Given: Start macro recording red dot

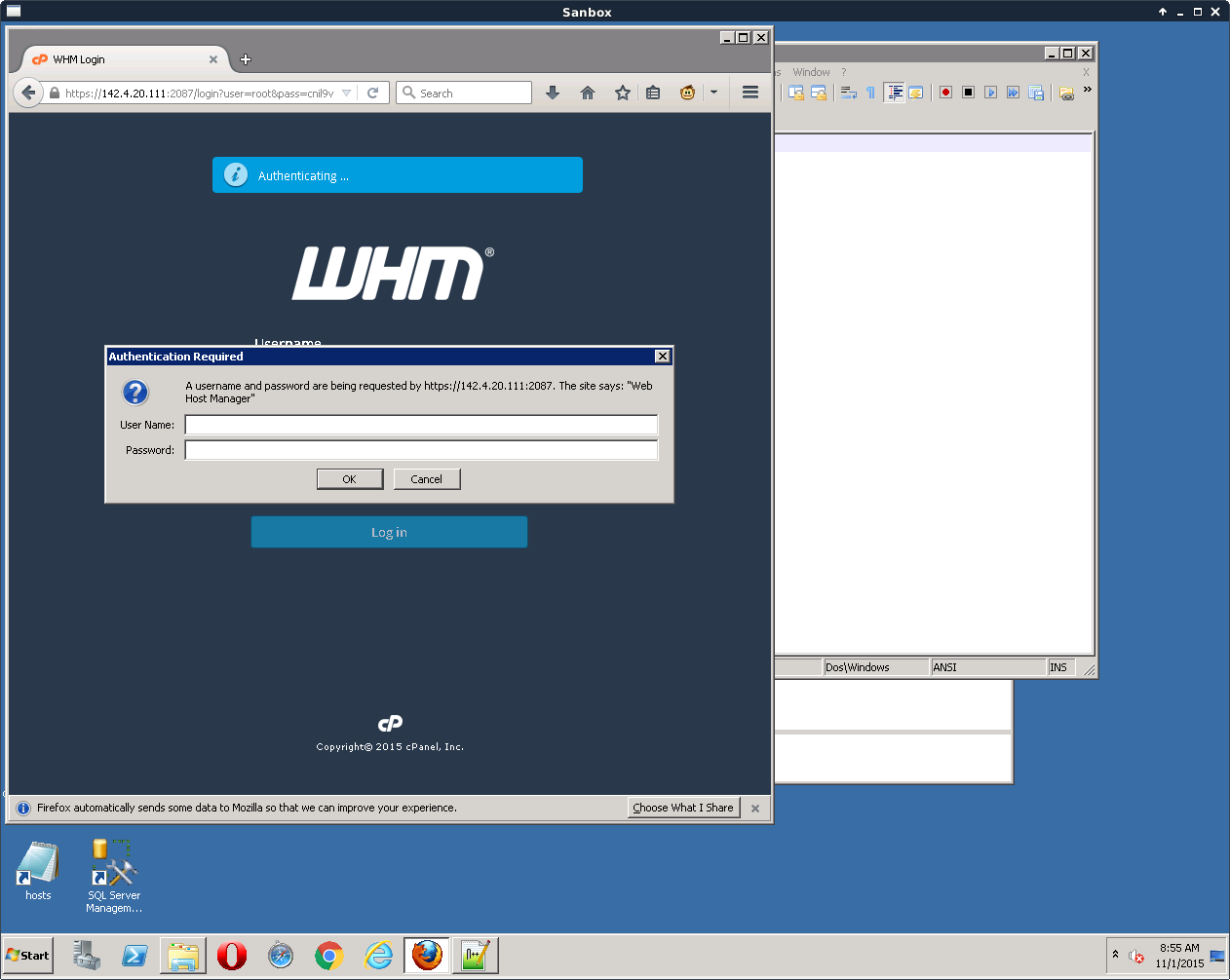Looking at the screenshot, I should [945, 93].
